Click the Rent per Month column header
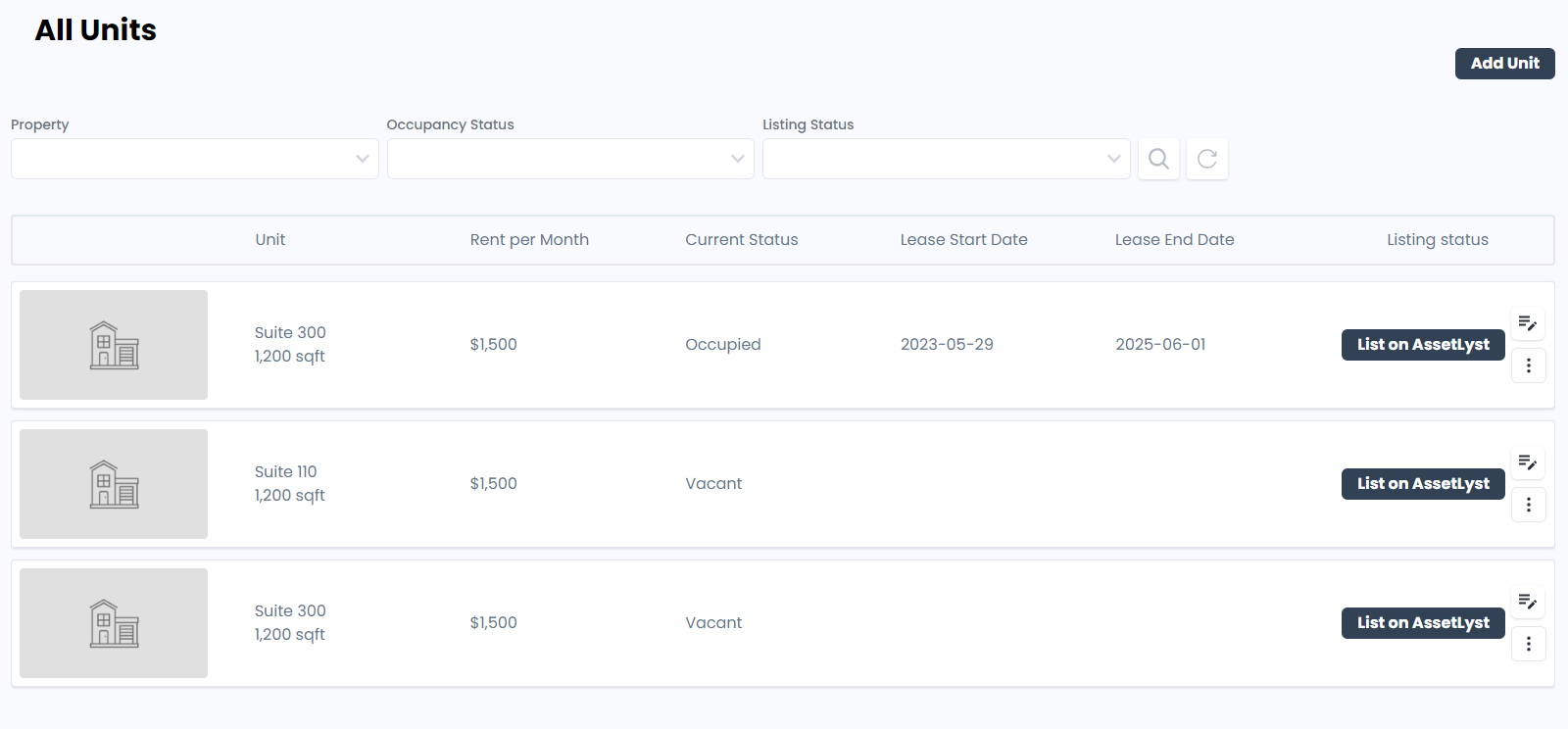1568x729 pixels. 529,240
